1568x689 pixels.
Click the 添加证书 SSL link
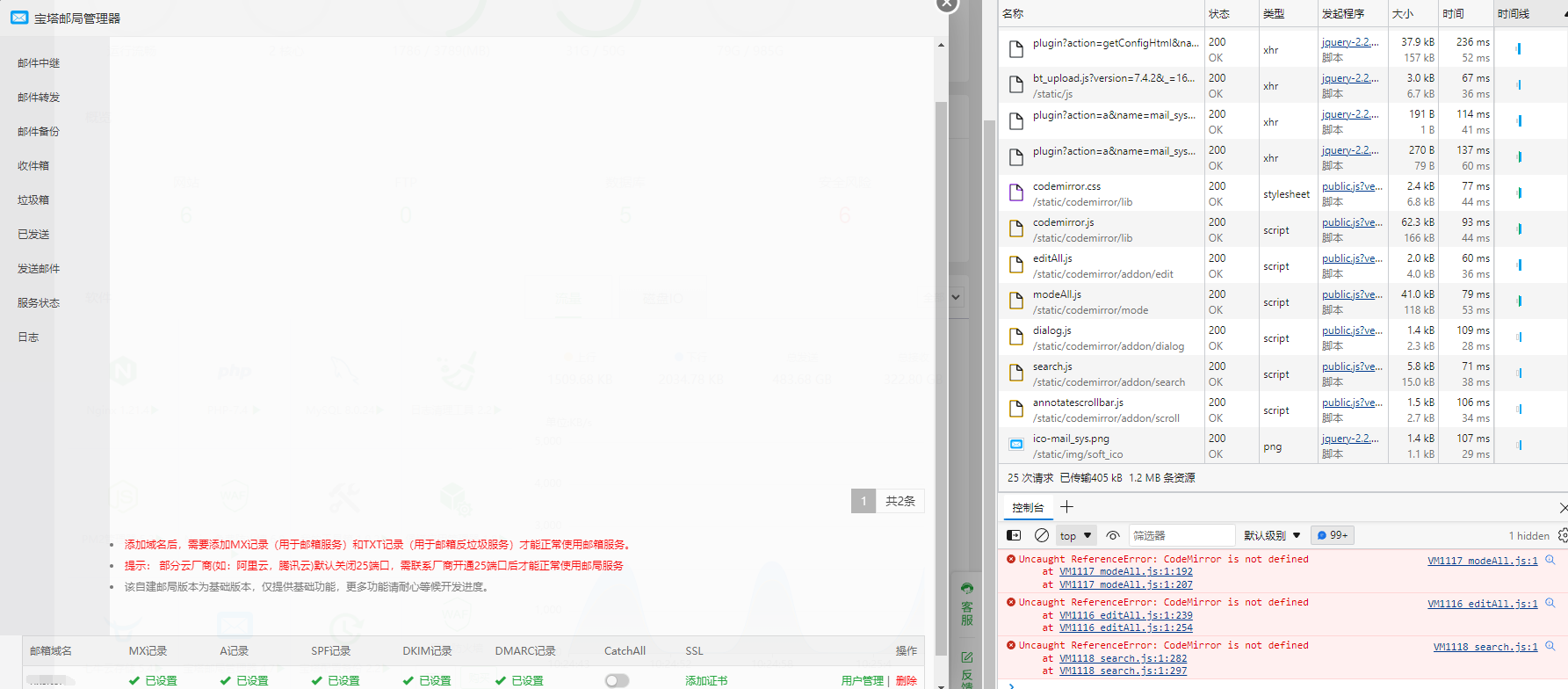point(706,681)
